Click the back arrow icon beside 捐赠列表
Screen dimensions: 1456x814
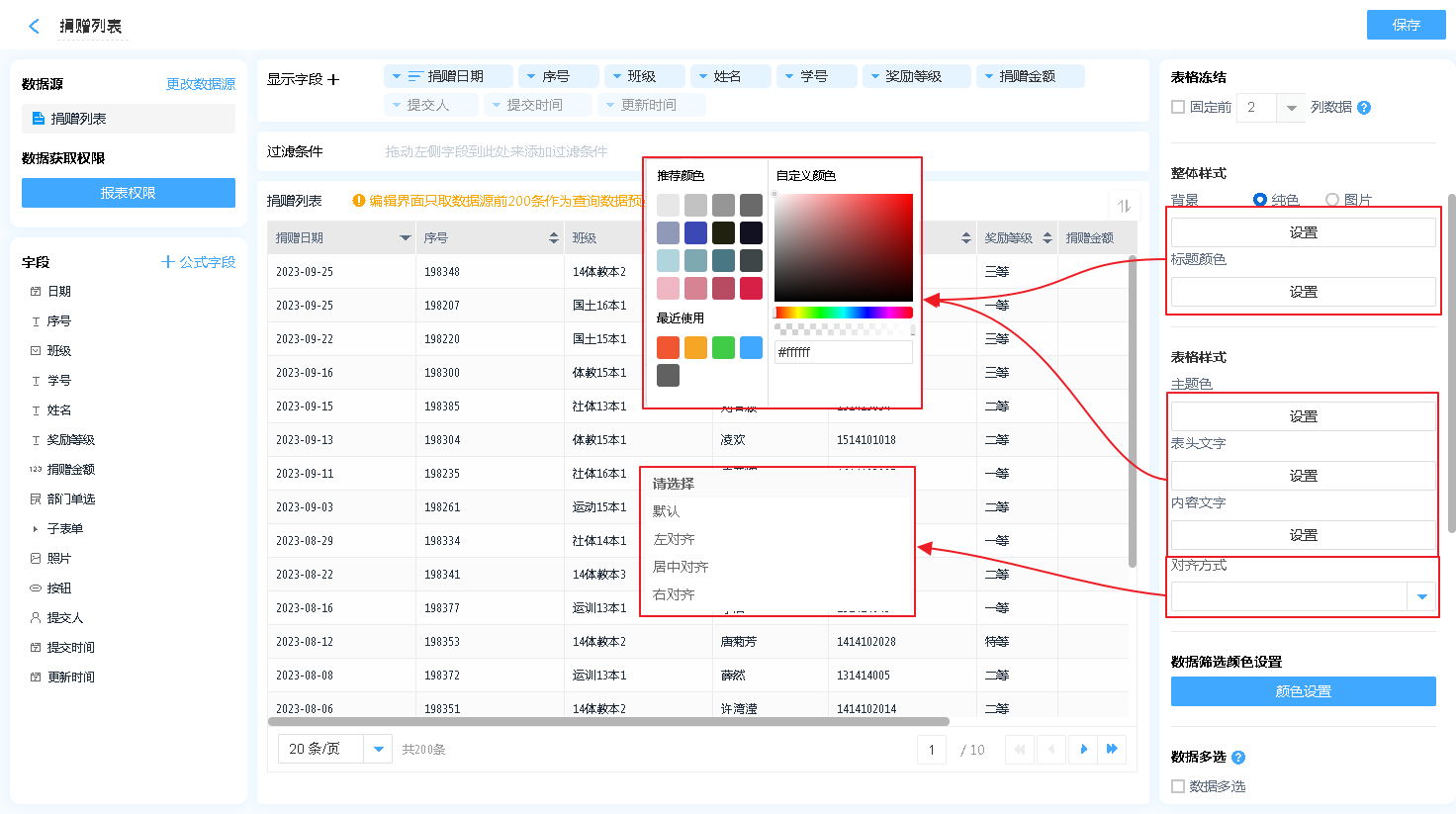35,27
